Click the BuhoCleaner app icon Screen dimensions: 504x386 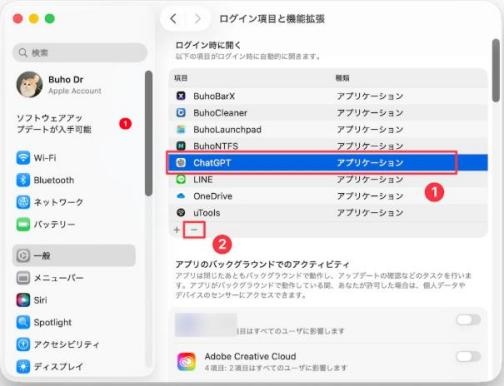(181, 113)
